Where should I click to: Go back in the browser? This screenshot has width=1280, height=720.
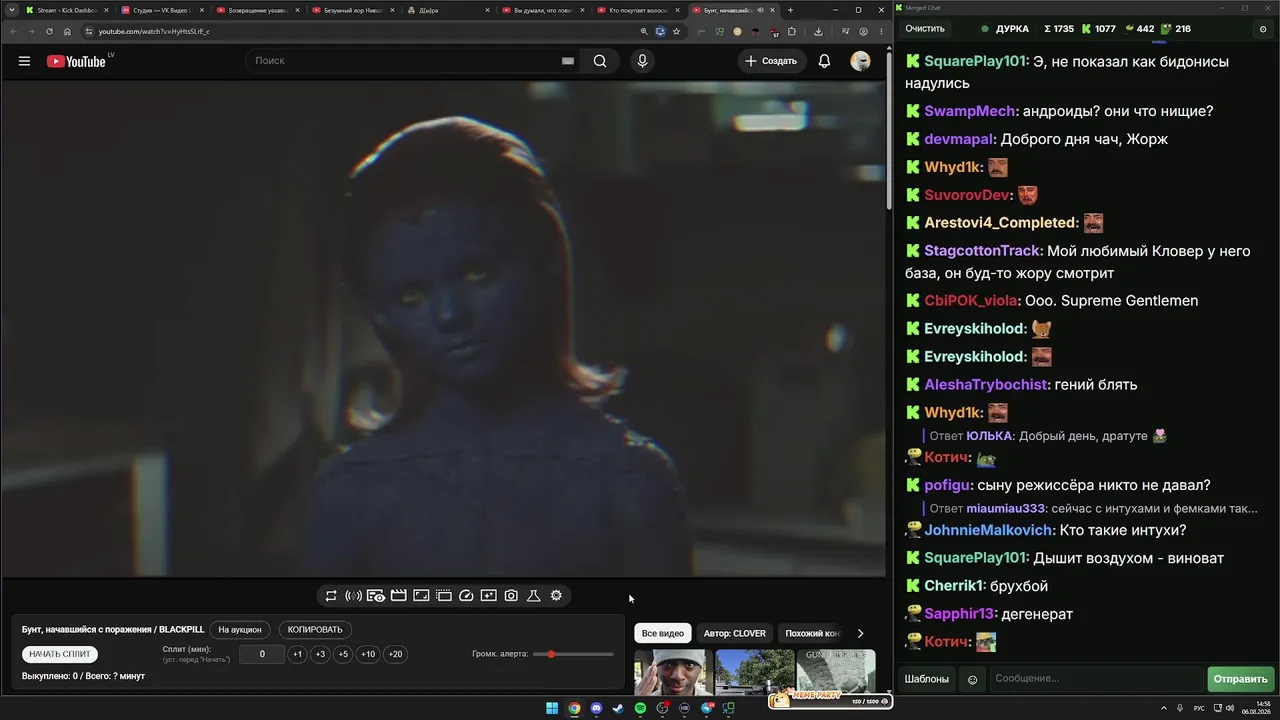[x=13, y=31]
